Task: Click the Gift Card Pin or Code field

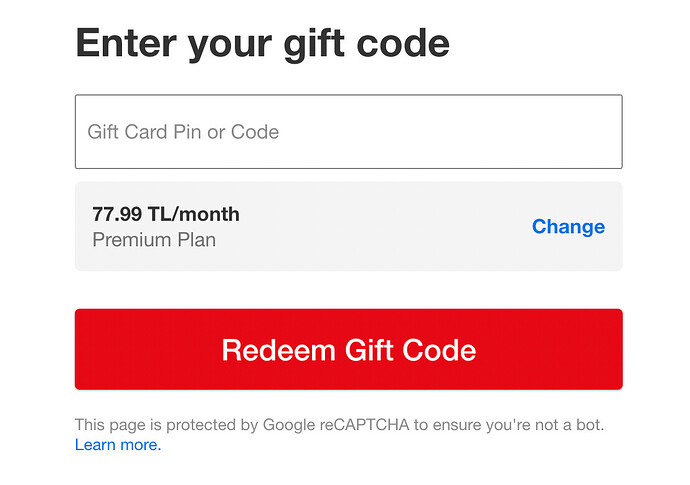Action: [x=349, y=132]
